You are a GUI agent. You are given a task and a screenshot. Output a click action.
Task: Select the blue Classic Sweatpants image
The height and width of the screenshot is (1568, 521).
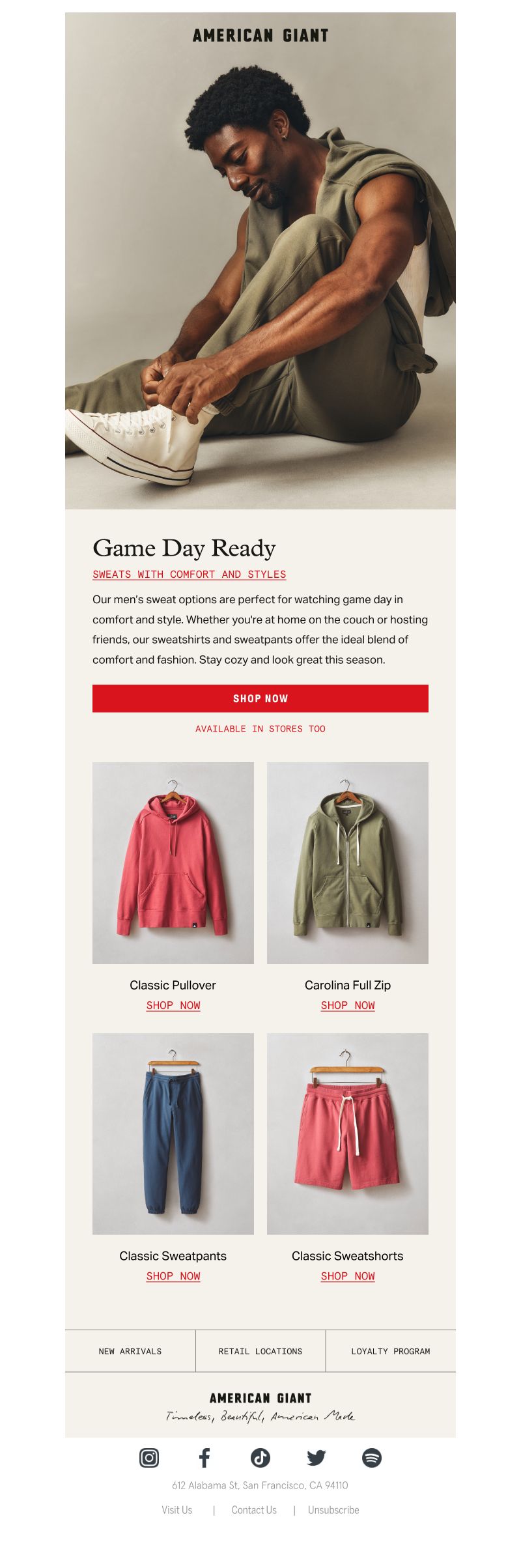point(173,1133)
